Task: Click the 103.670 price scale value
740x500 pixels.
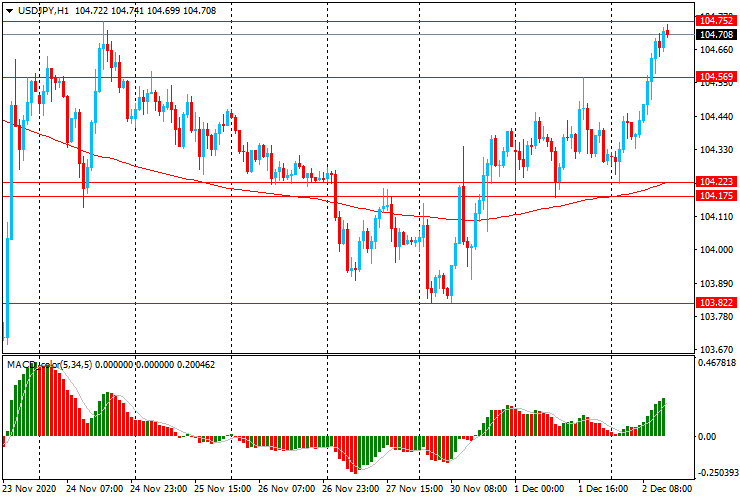Action: point(716,350)
